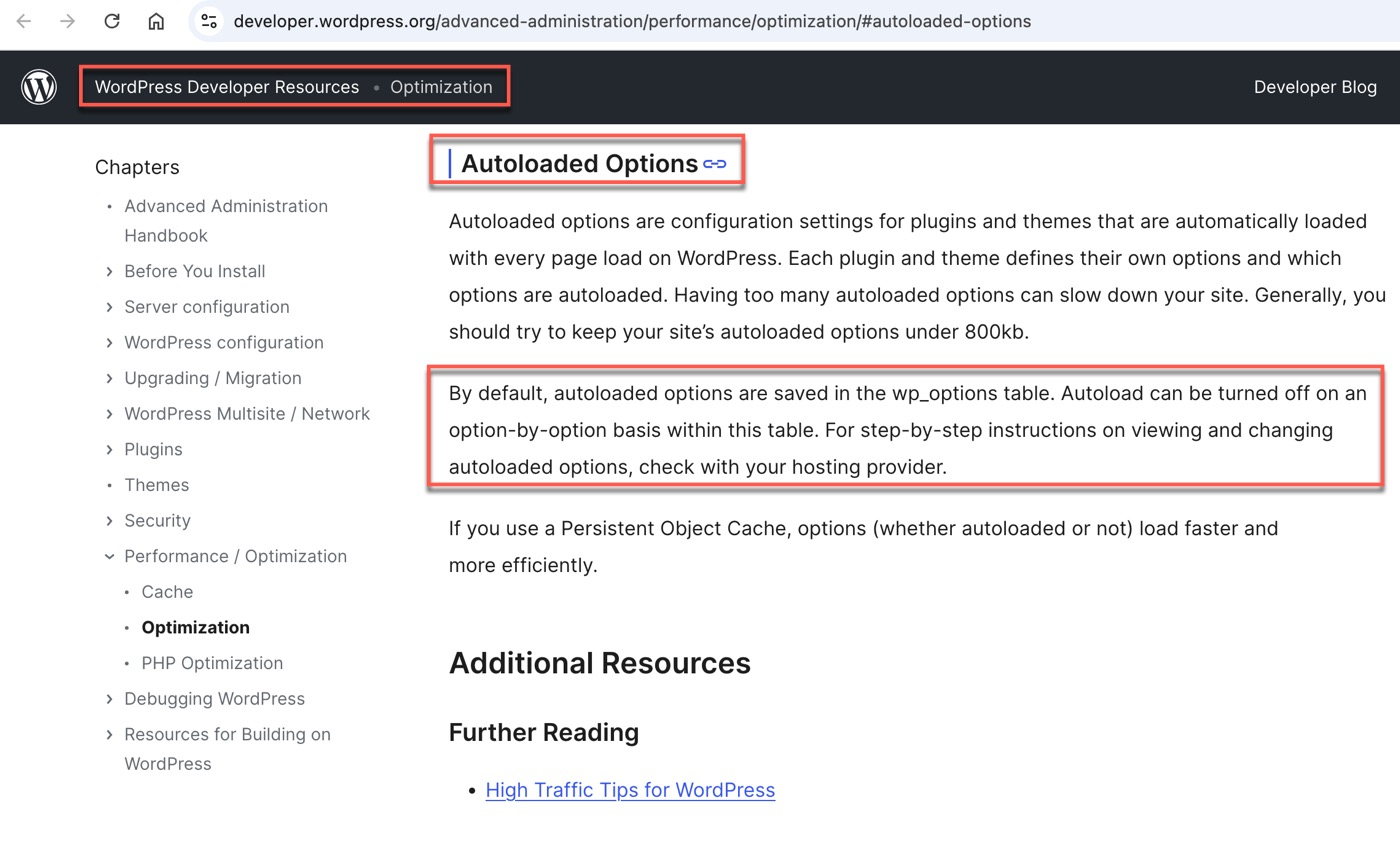Expand Resources for Building on WordPress chevron

click(x=109, y=735)
